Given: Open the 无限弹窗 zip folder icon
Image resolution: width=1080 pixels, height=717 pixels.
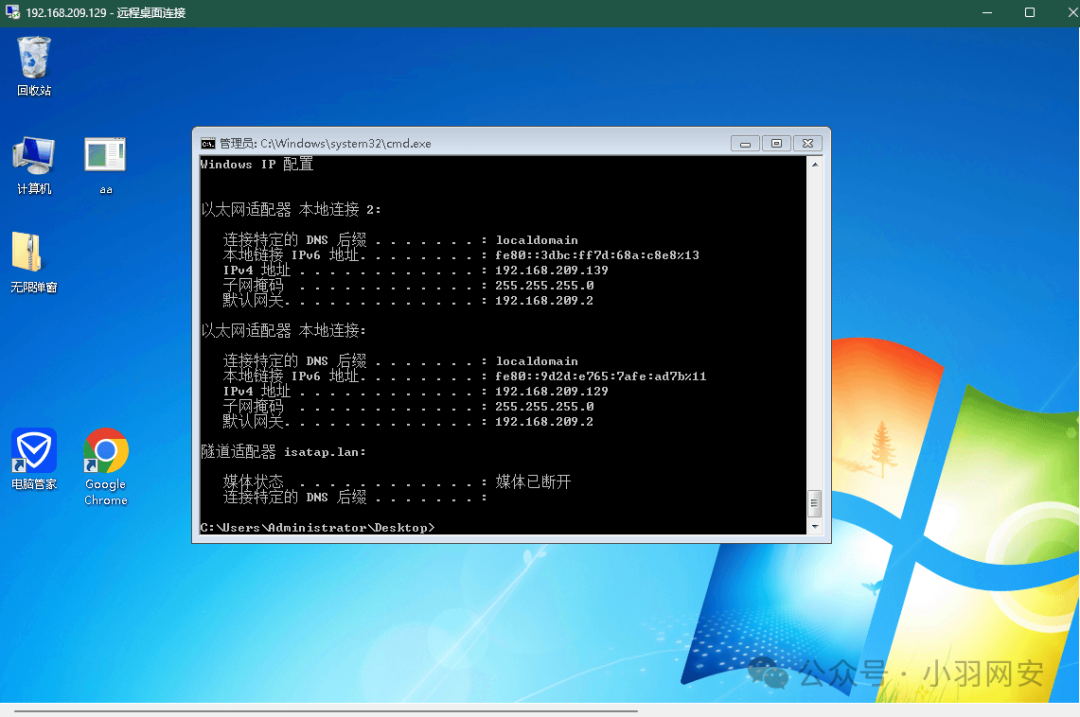Looking at the screenshot, I should (34, 262).
